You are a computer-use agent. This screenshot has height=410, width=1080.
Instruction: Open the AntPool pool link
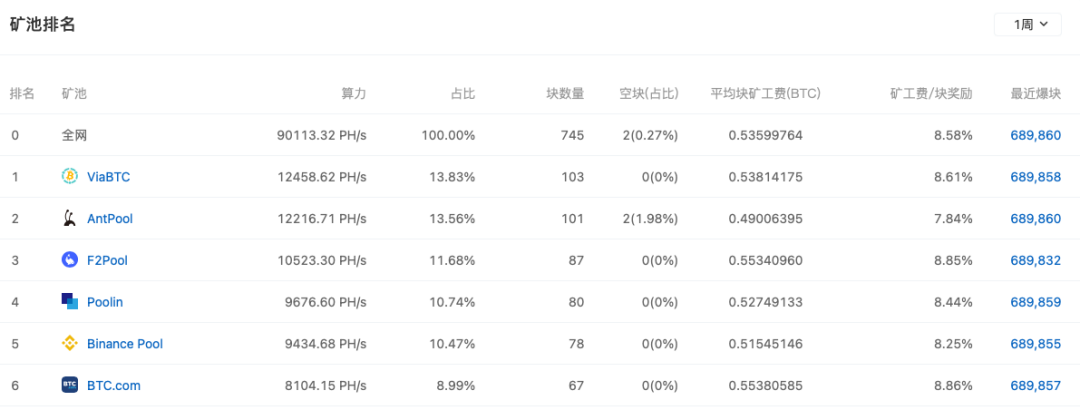coord(110,218)
